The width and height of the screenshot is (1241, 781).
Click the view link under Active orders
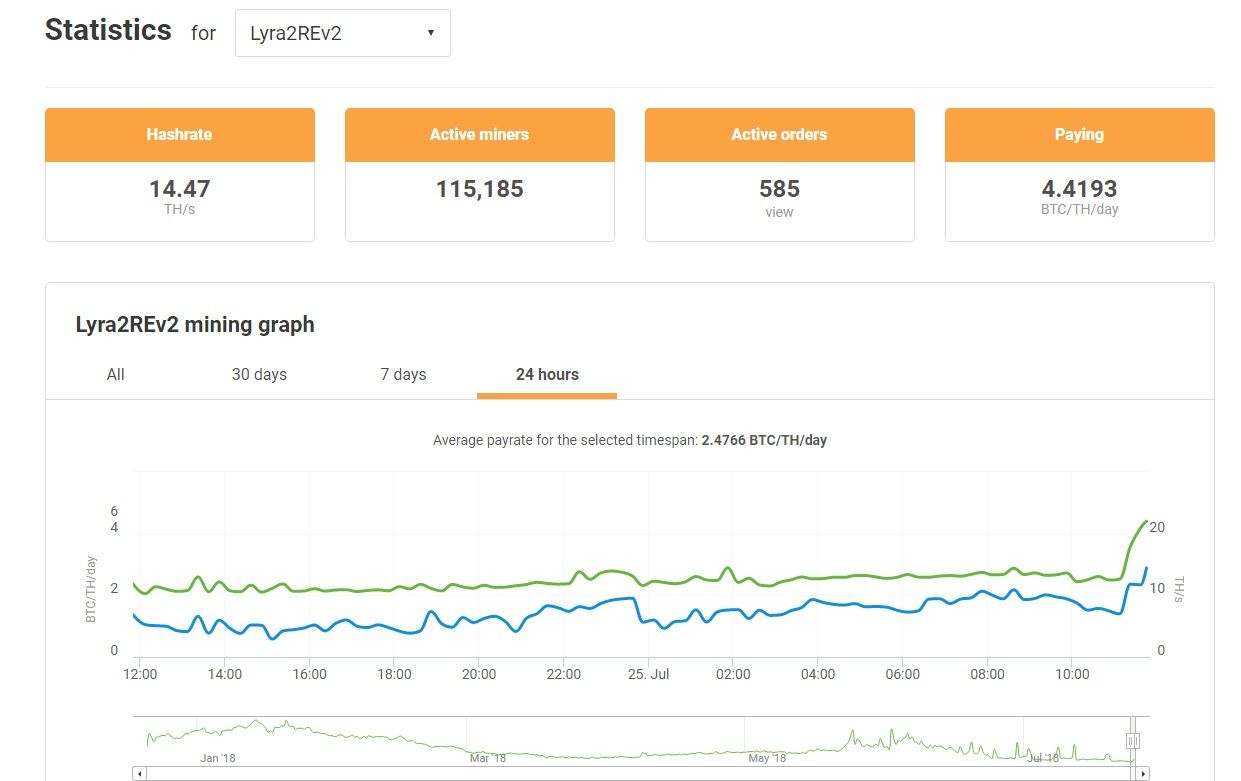(779, 212)
